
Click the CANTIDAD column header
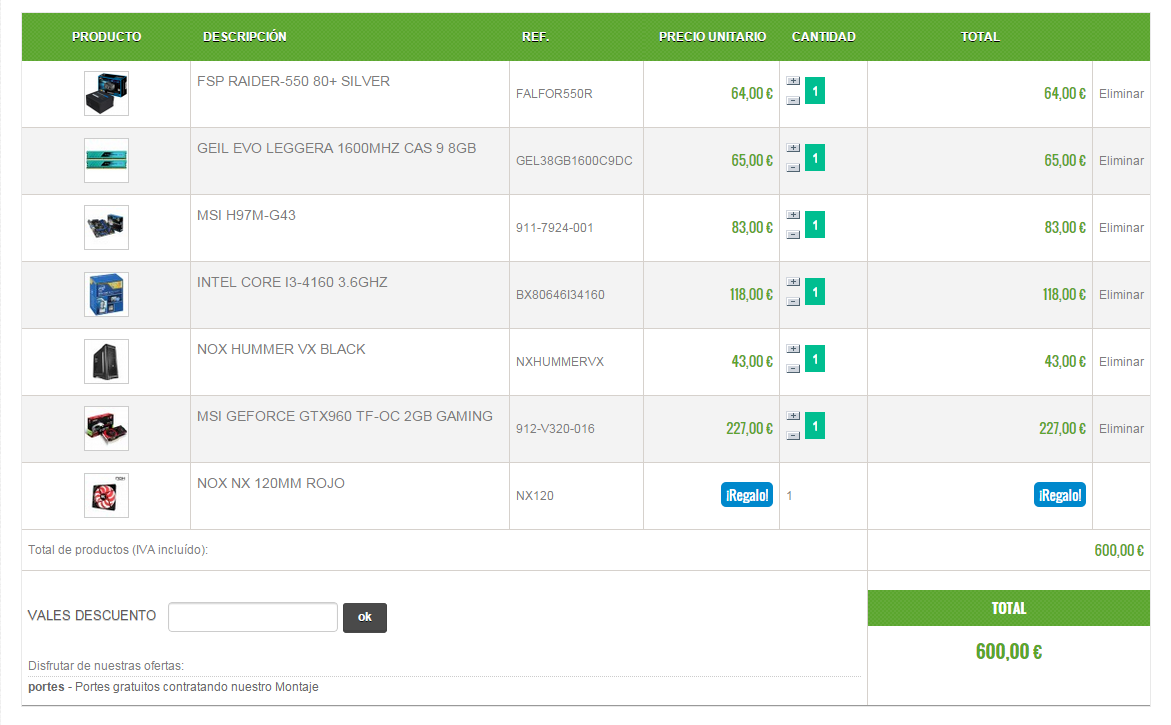coord(824,37)
